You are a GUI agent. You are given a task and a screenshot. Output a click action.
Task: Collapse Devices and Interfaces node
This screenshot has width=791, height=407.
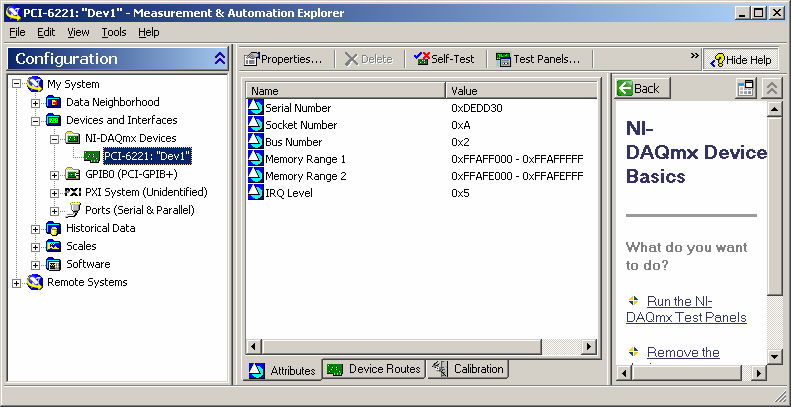(x=35, y=121)
